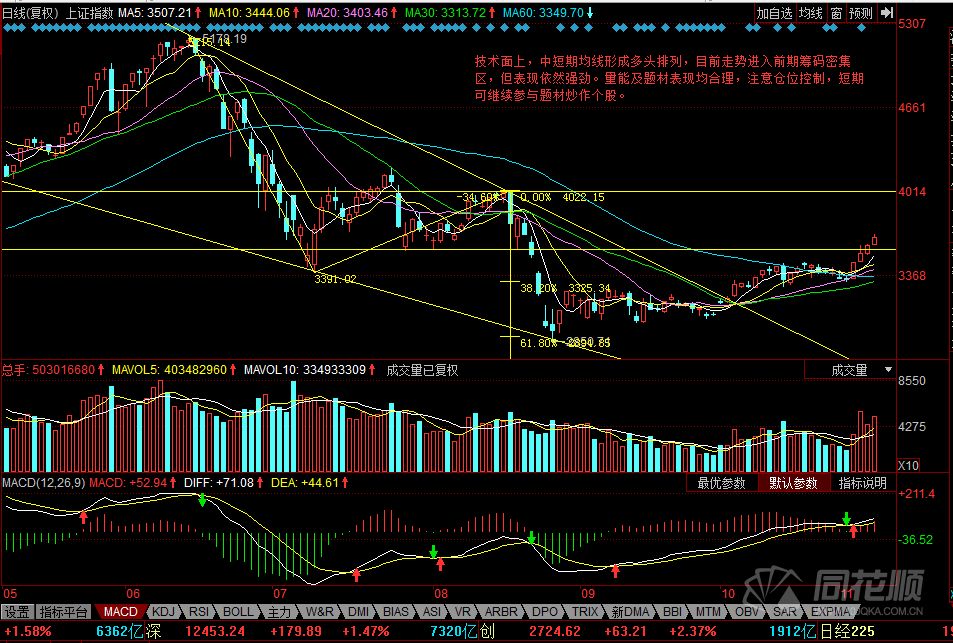Image resolution: width=953 pixels, height=643 pixels.
Task: Click the X10 volume scale marker
Action: (909, 465)
